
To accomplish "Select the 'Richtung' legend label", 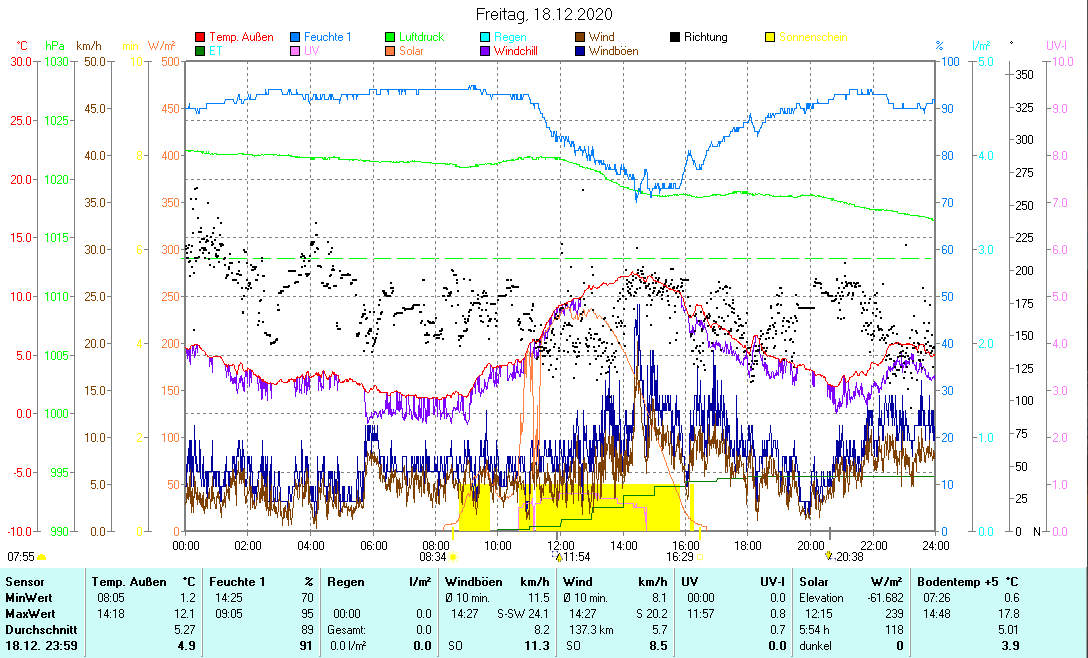I will (x=706, y=37).
